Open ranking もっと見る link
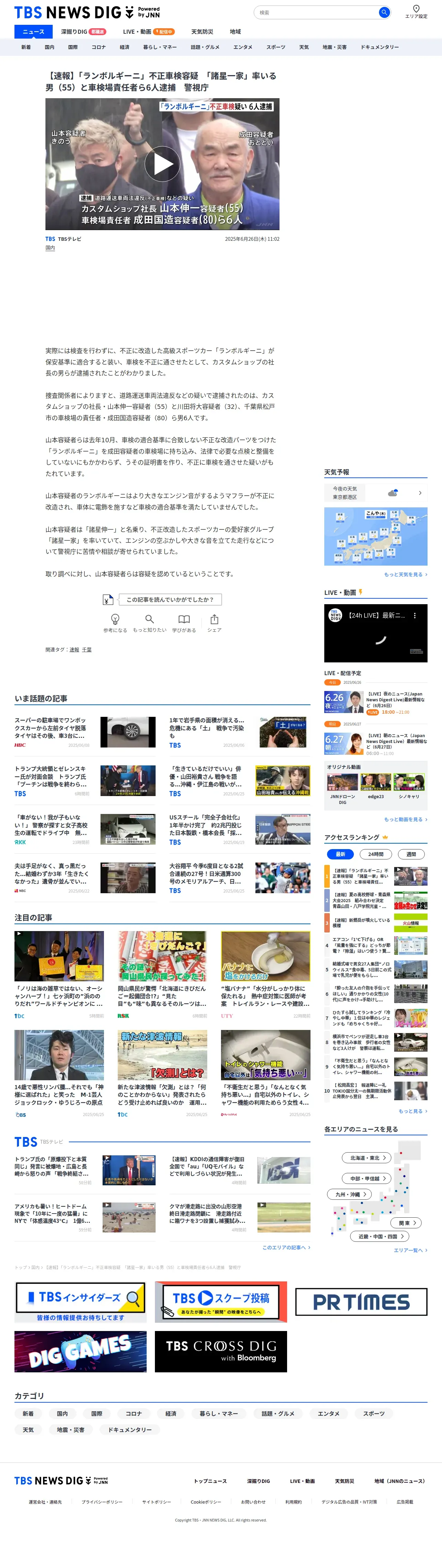 click(413, 1111)
